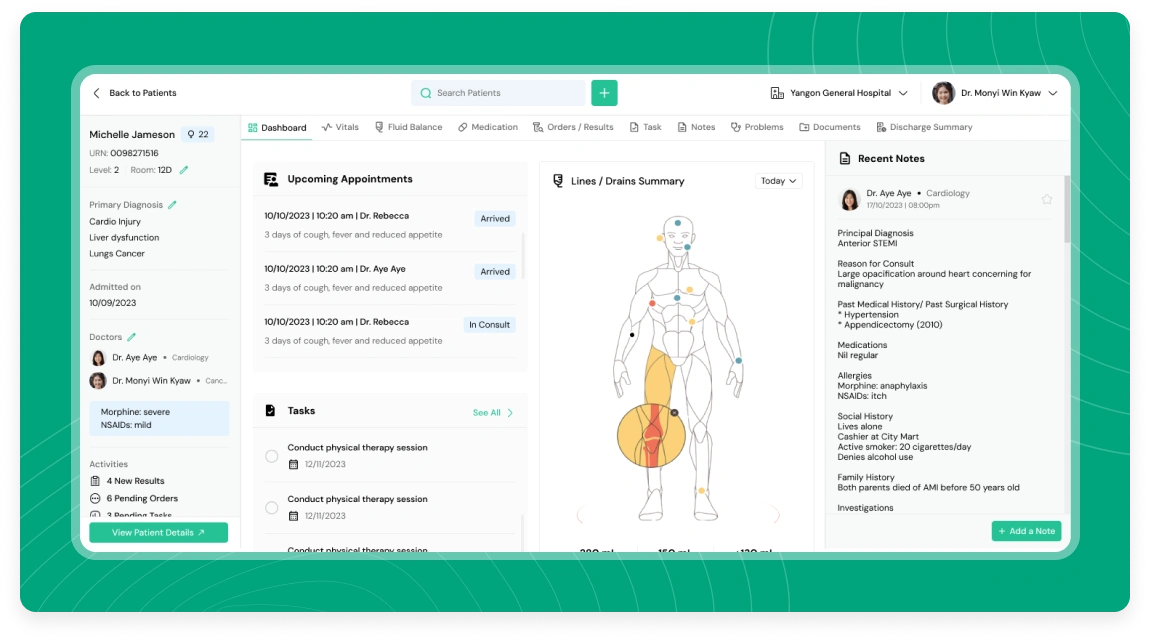Click the Lungs Cancer diagnosis text
1150x640 pixels.
(x=117, y=254)
